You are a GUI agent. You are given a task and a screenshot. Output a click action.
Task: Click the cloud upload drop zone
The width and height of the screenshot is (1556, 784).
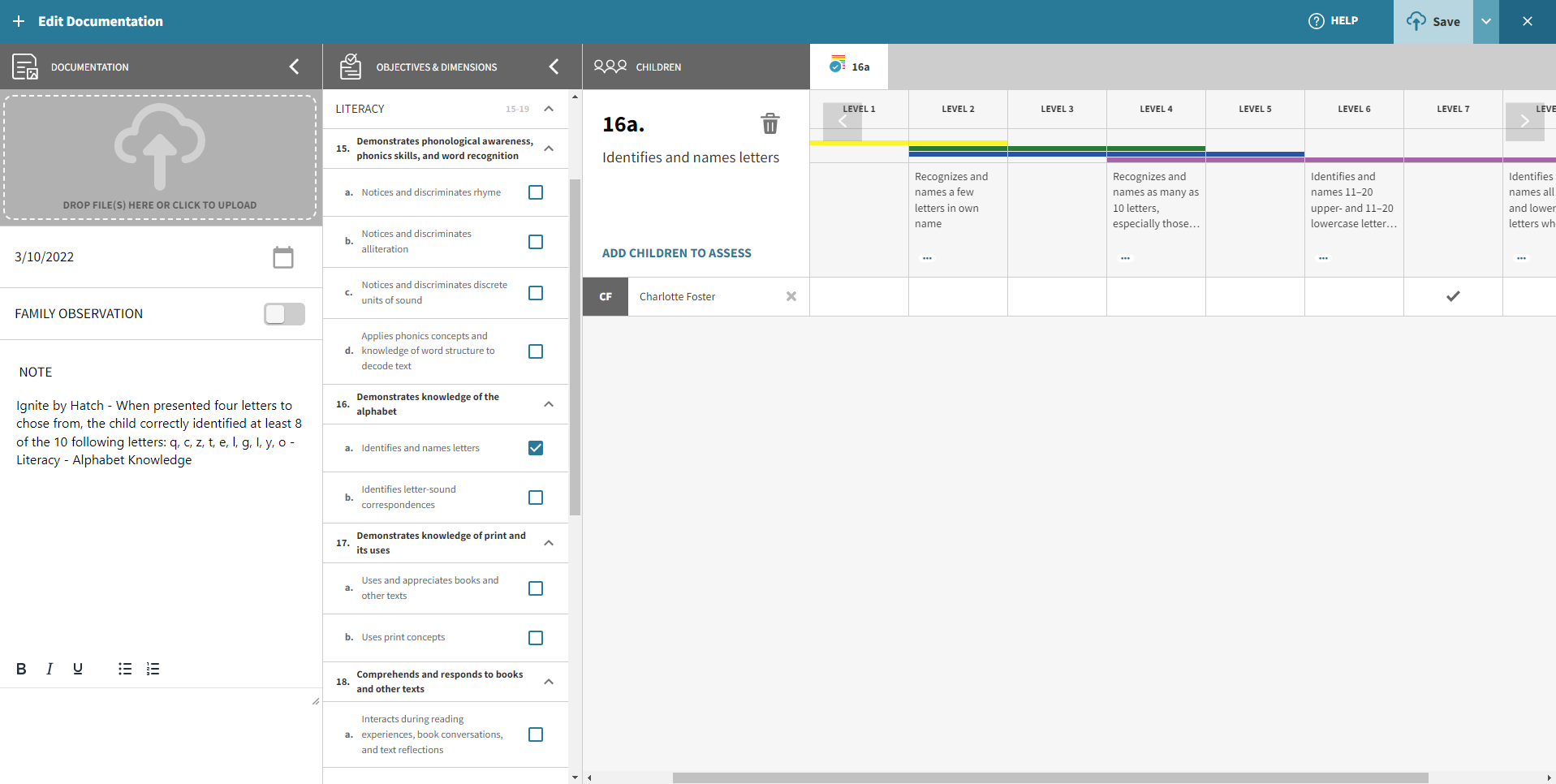pyautogui.click(x=160, y=157)
